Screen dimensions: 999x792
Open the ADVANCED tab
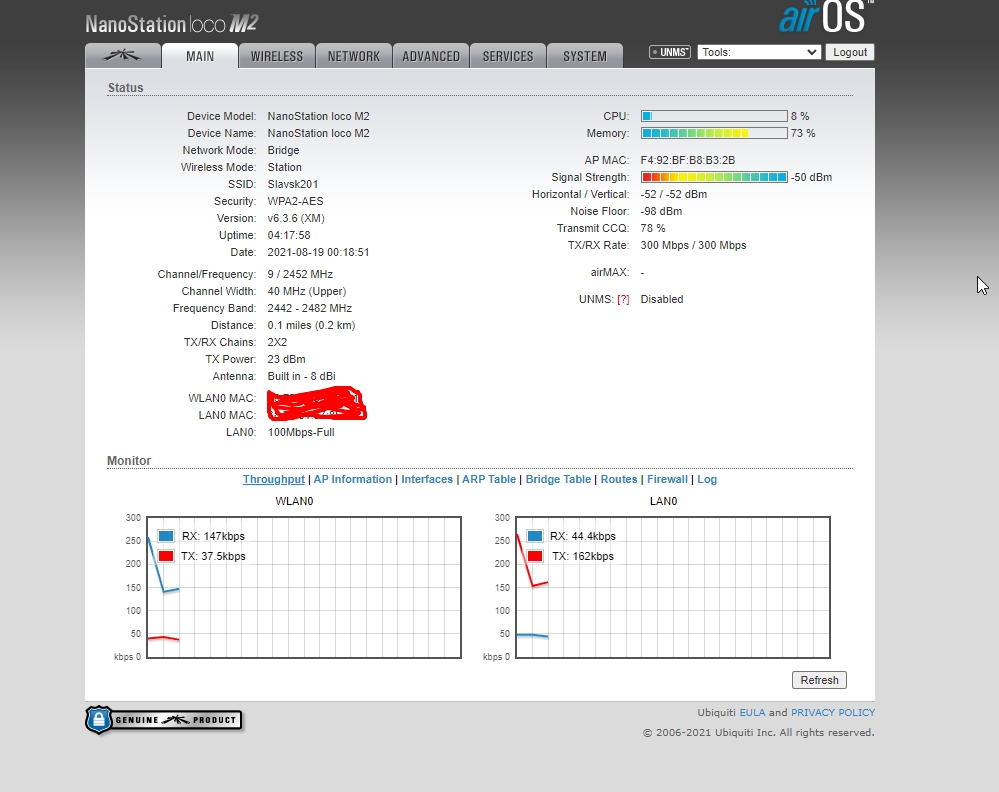(431, 56)
